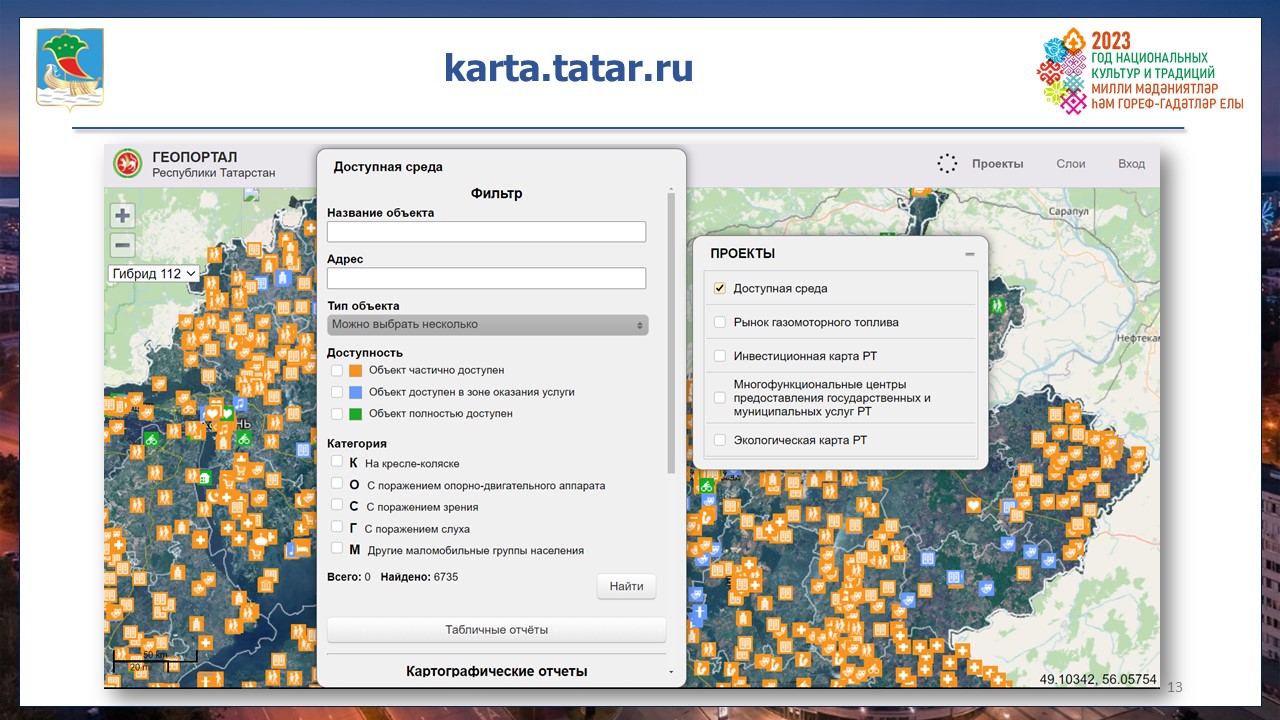Open the Слои menu item
This screenshot has width=1280, height=720.
(1070, 164)
